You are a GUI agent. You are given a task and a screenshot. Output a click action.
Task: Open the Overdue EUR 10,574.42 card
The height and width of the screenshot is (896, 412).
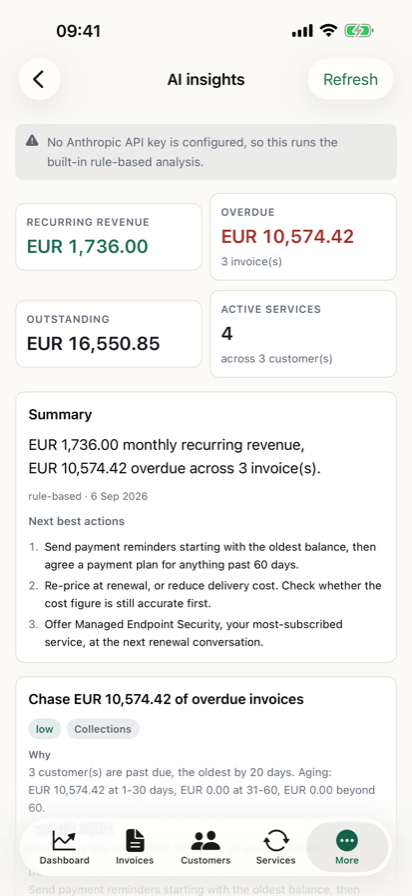303,237
